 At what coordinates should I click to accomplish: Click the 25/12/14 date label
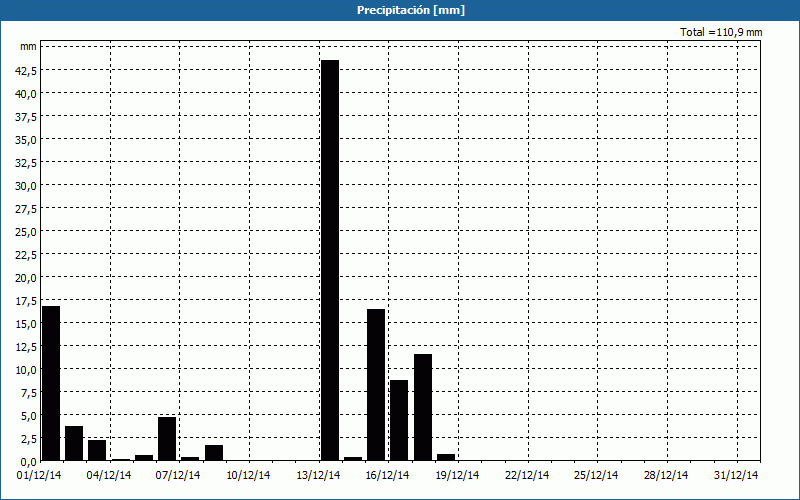(596, 475)
